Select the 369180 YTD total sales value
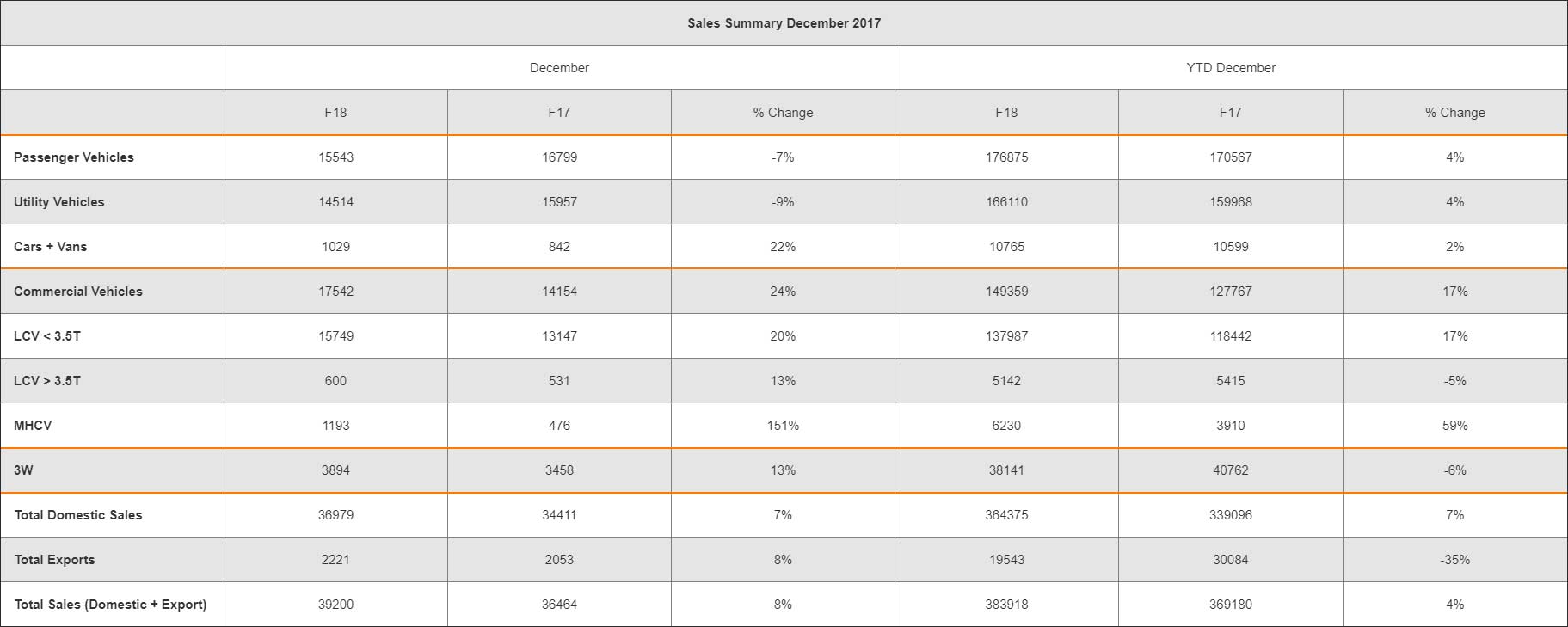The image size is (1568, 627). [x=1231, y=605]
